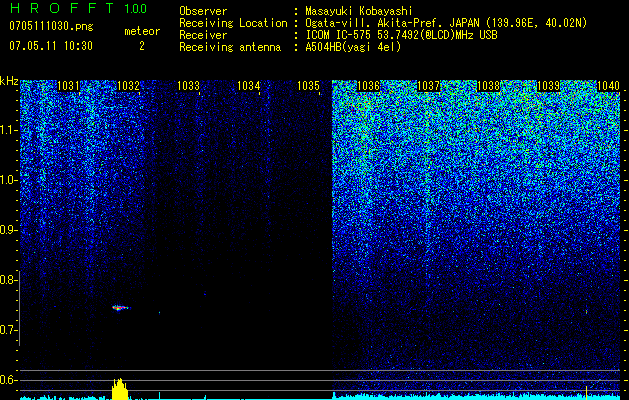This screenshot has width=629, height=400.
Task: Click the 0.6 kHz frequency axis label
Action: pyautogui.click(x=8, y=380)
